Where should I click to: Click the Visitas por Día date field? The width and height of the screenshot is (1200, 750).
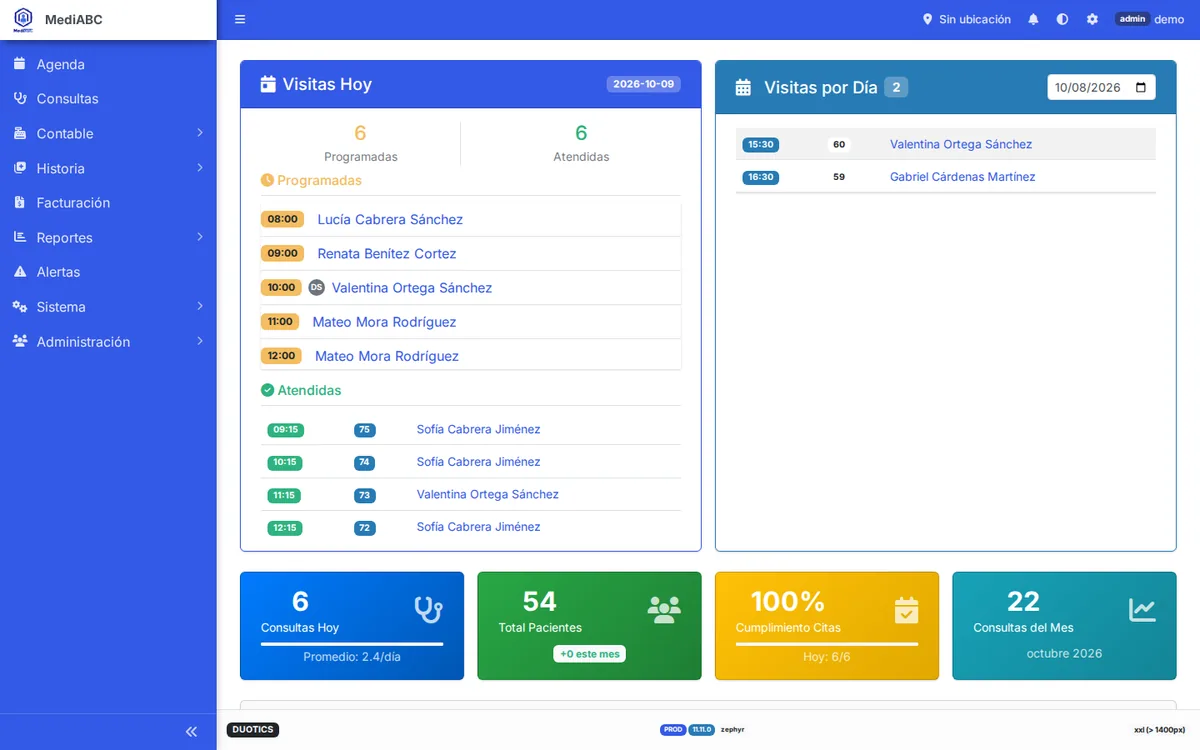coord(1101,88)
